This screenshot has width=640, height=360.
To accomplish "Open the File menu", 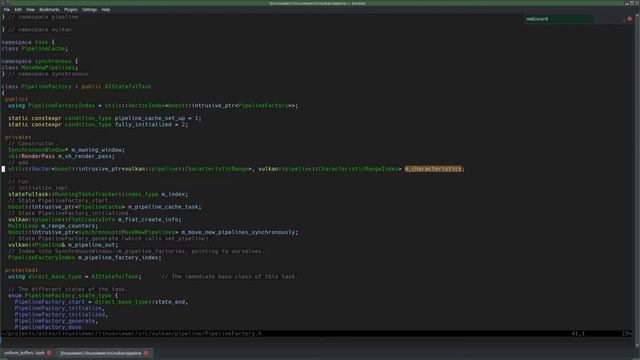I will point(7,9).
